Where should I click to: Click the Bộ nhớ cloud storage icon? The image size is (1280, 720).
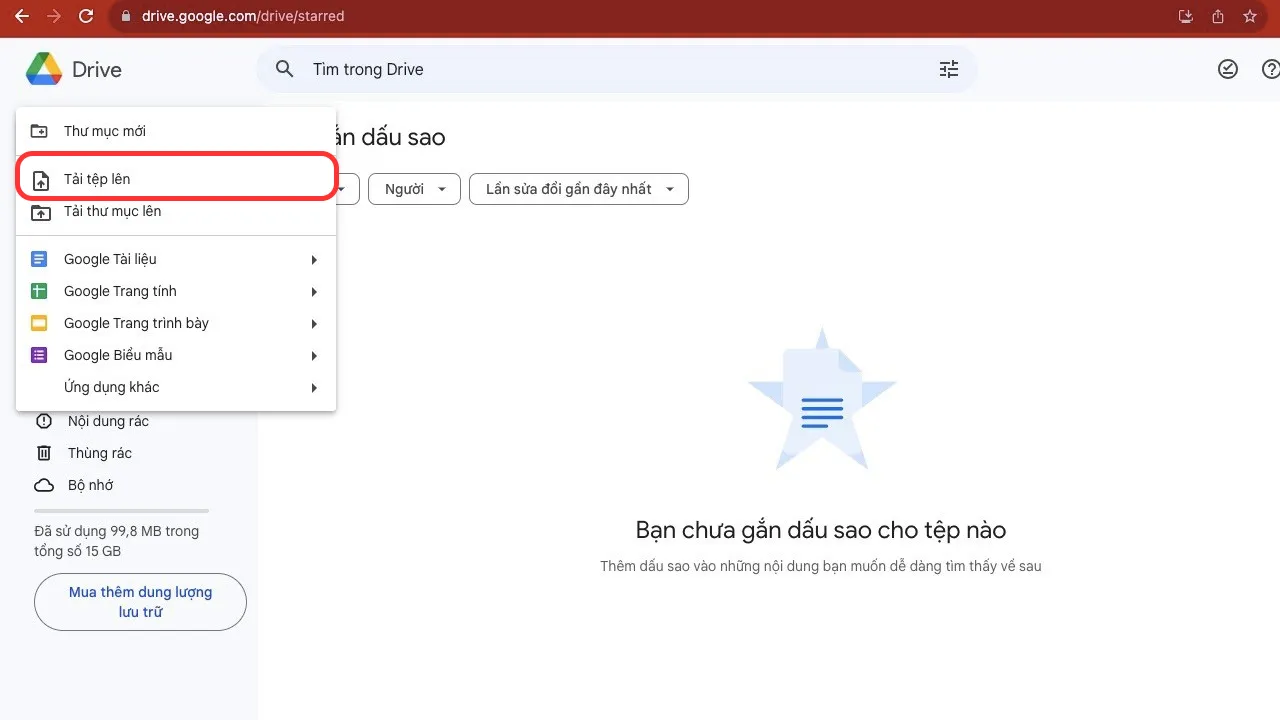(x=44, y=485)
